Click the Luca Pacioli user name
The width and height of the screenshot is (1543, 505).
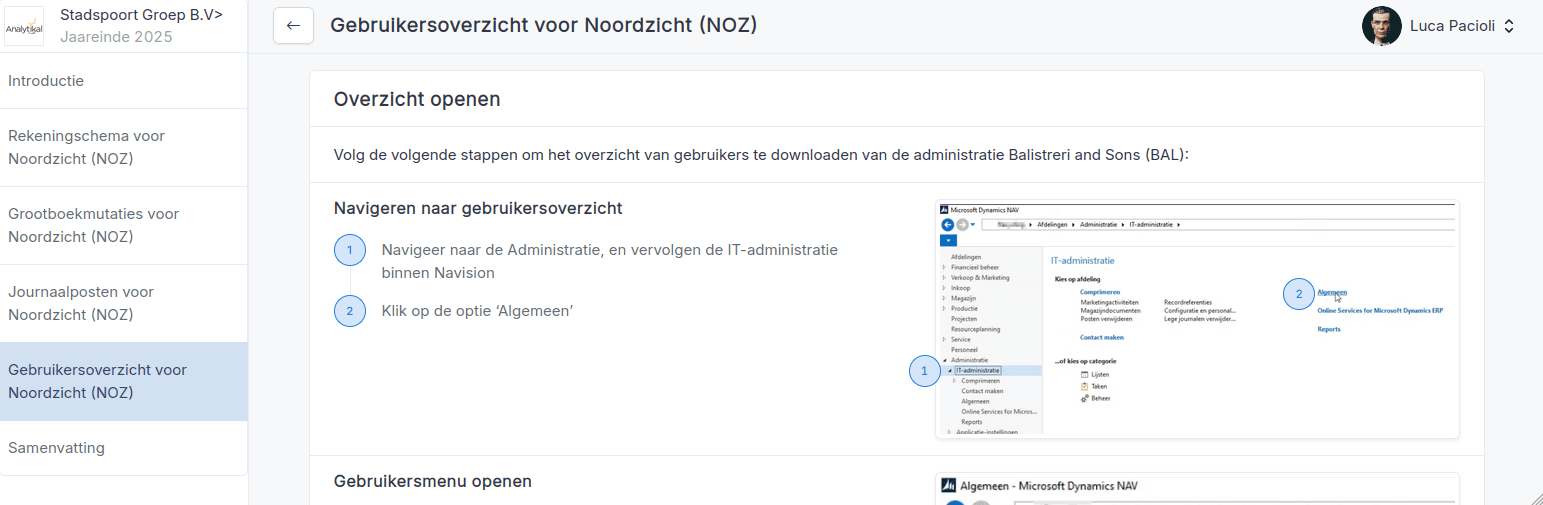[1452, 27]
